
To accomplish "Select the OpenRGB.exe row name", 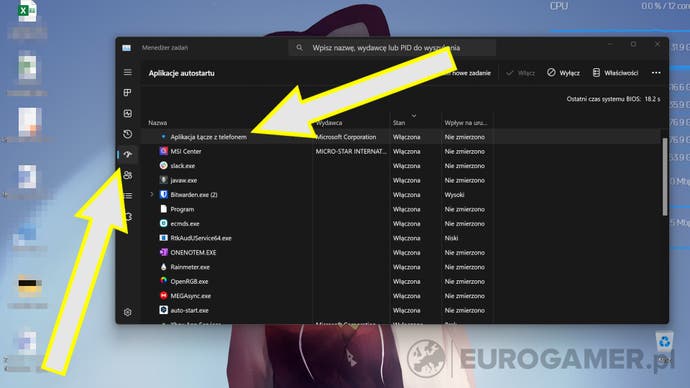I will coord(189,282).
